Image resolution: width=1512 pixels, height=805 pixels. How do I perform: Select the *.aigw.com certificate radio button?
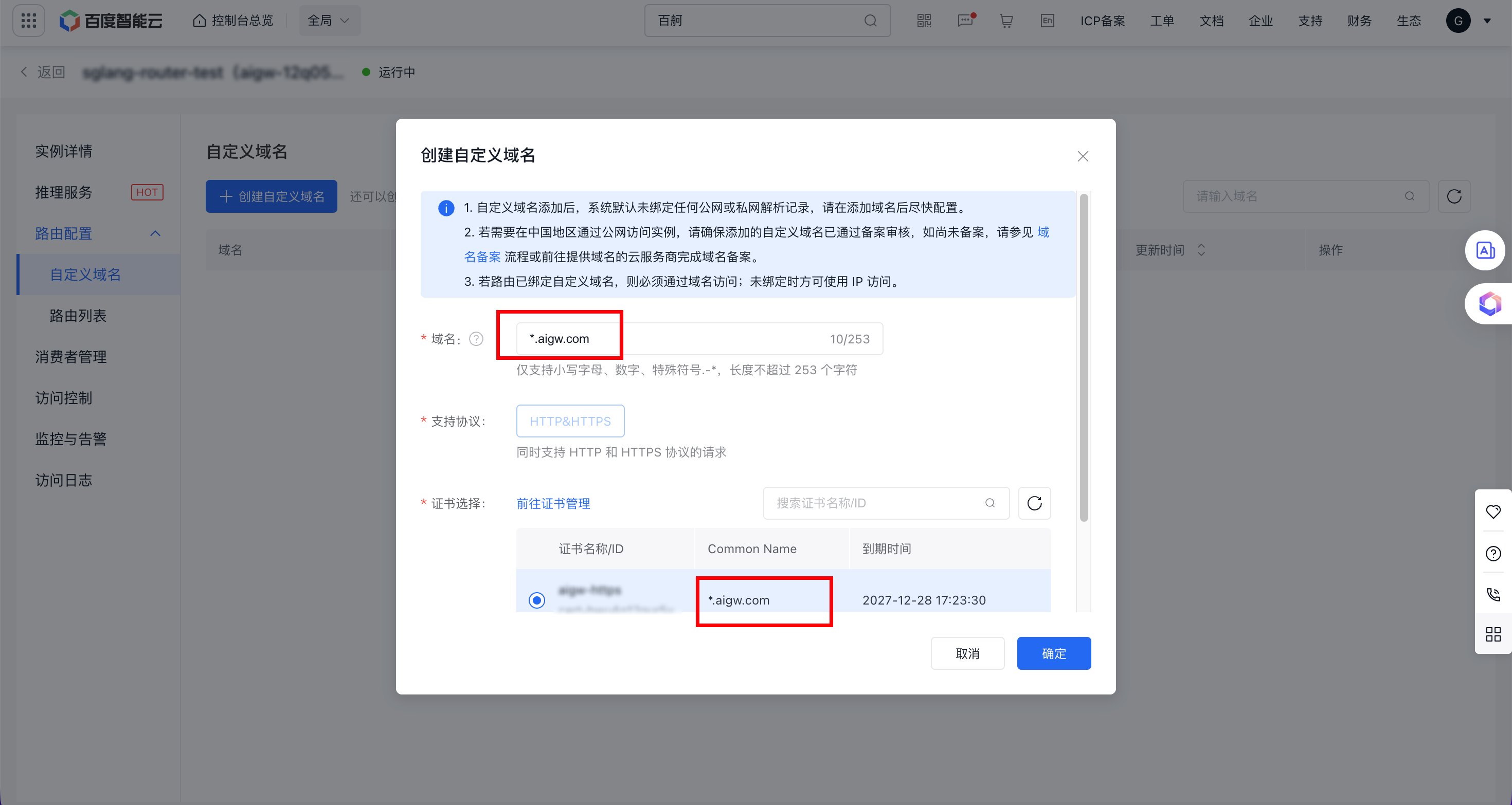point(536,600)
